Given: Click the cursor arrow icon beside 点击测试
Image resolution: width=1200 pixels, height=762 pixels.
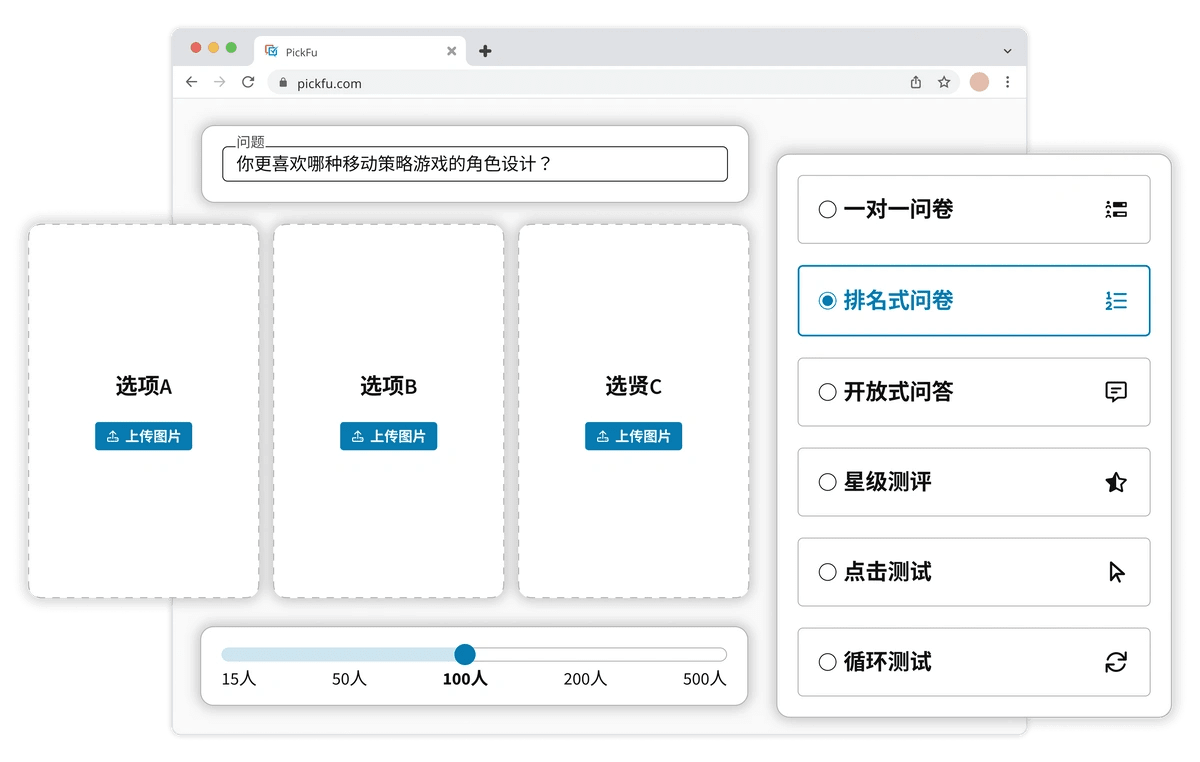Looking at the screenshot, I should click(x=1116, y=572).
